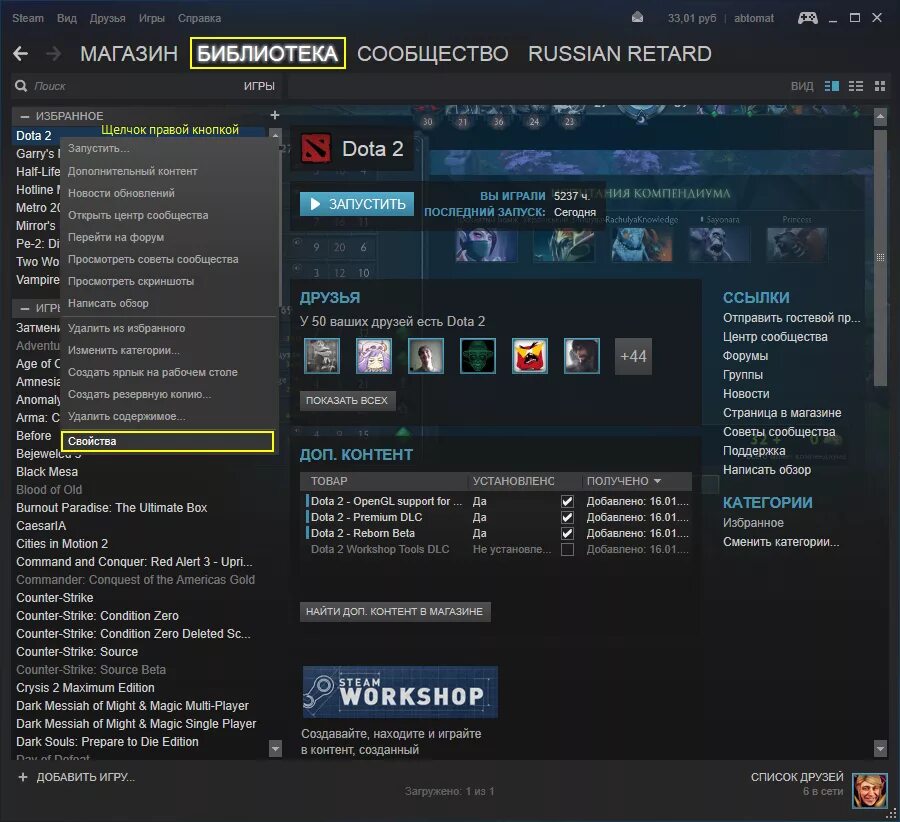Click the game list scroll-down arrow
Viewport: 900px width, 822px height.
click(x=276, y=749)
